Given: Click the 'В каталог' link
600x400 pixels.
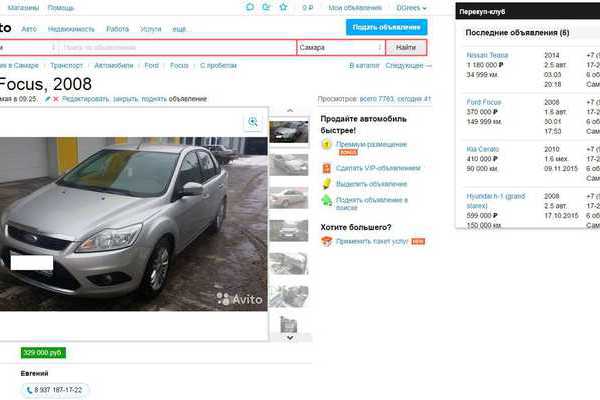Looking at the screenshot, I should click(x=364, y=65).
